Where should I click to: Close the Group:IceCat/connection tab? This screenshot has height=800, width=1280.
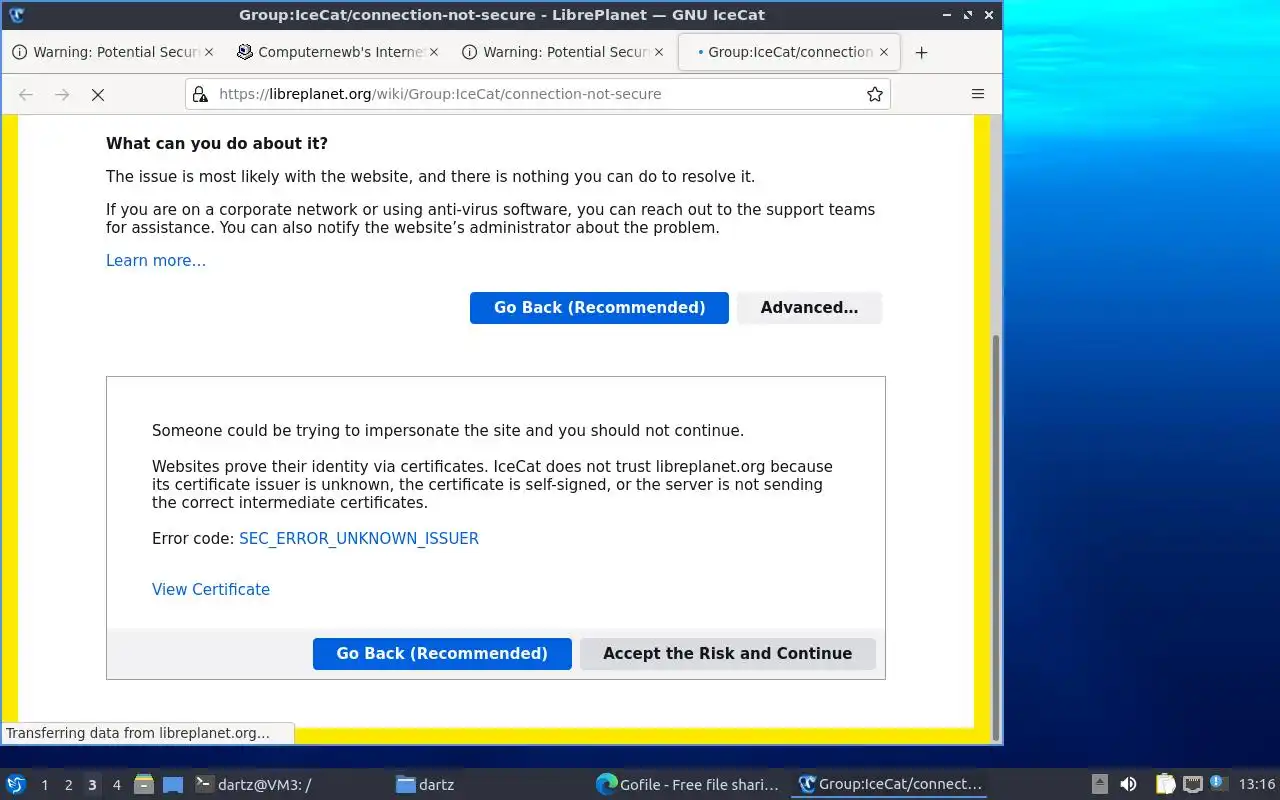tap(884, 52)
